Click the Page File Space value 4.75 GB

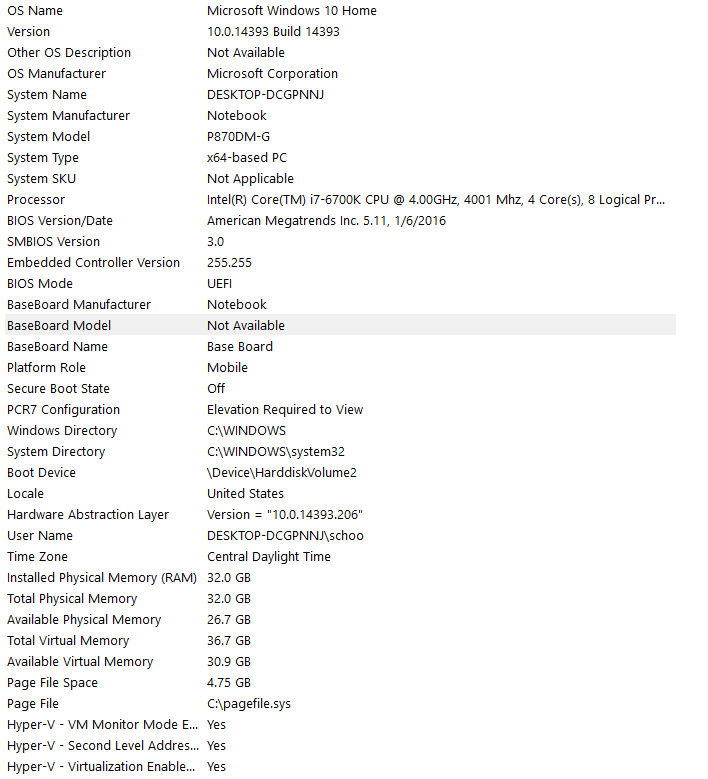click(x=229, y=683)
